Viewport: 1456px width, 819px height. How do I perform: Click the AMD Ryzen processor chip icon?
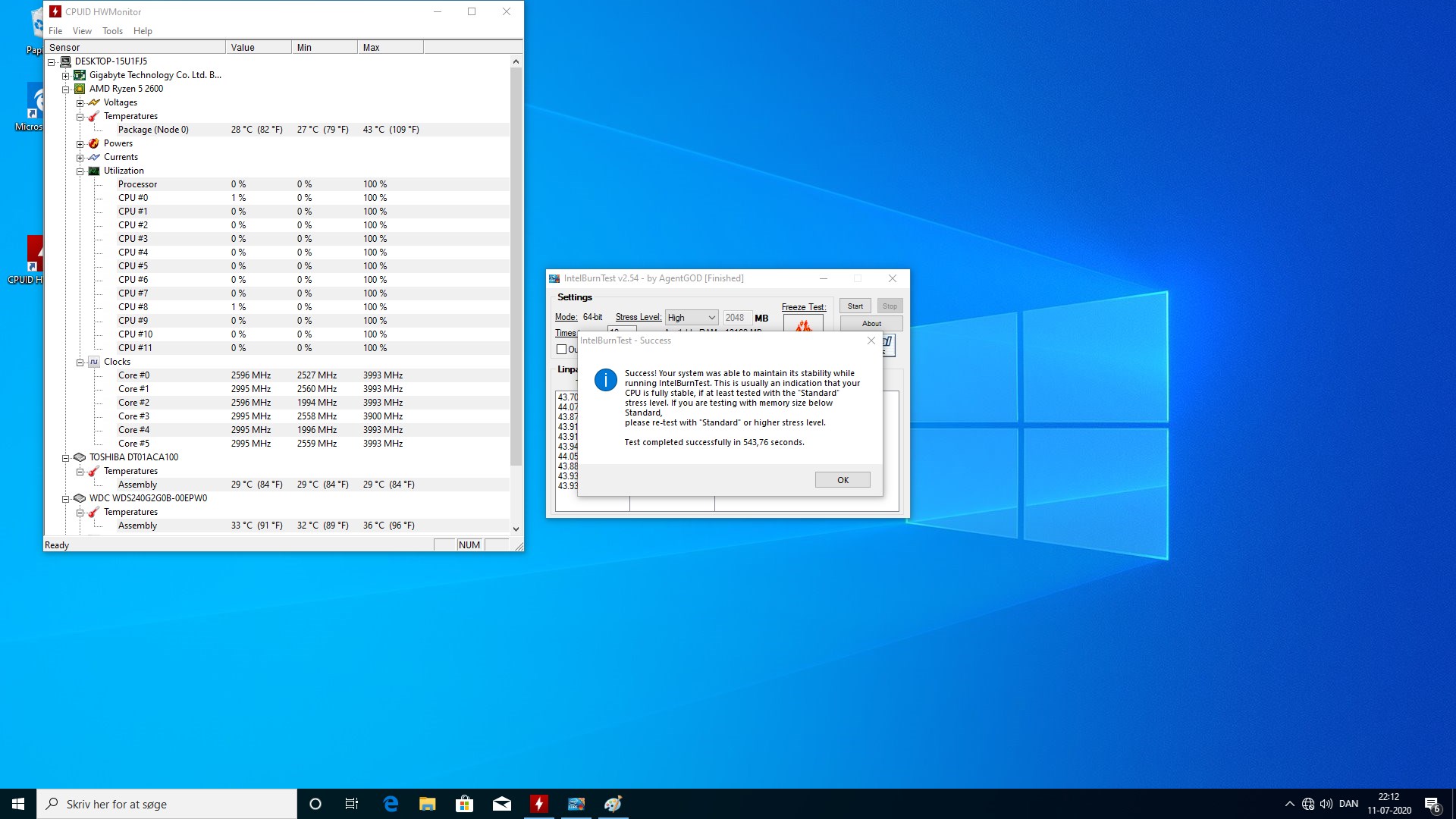coord(80,89)
